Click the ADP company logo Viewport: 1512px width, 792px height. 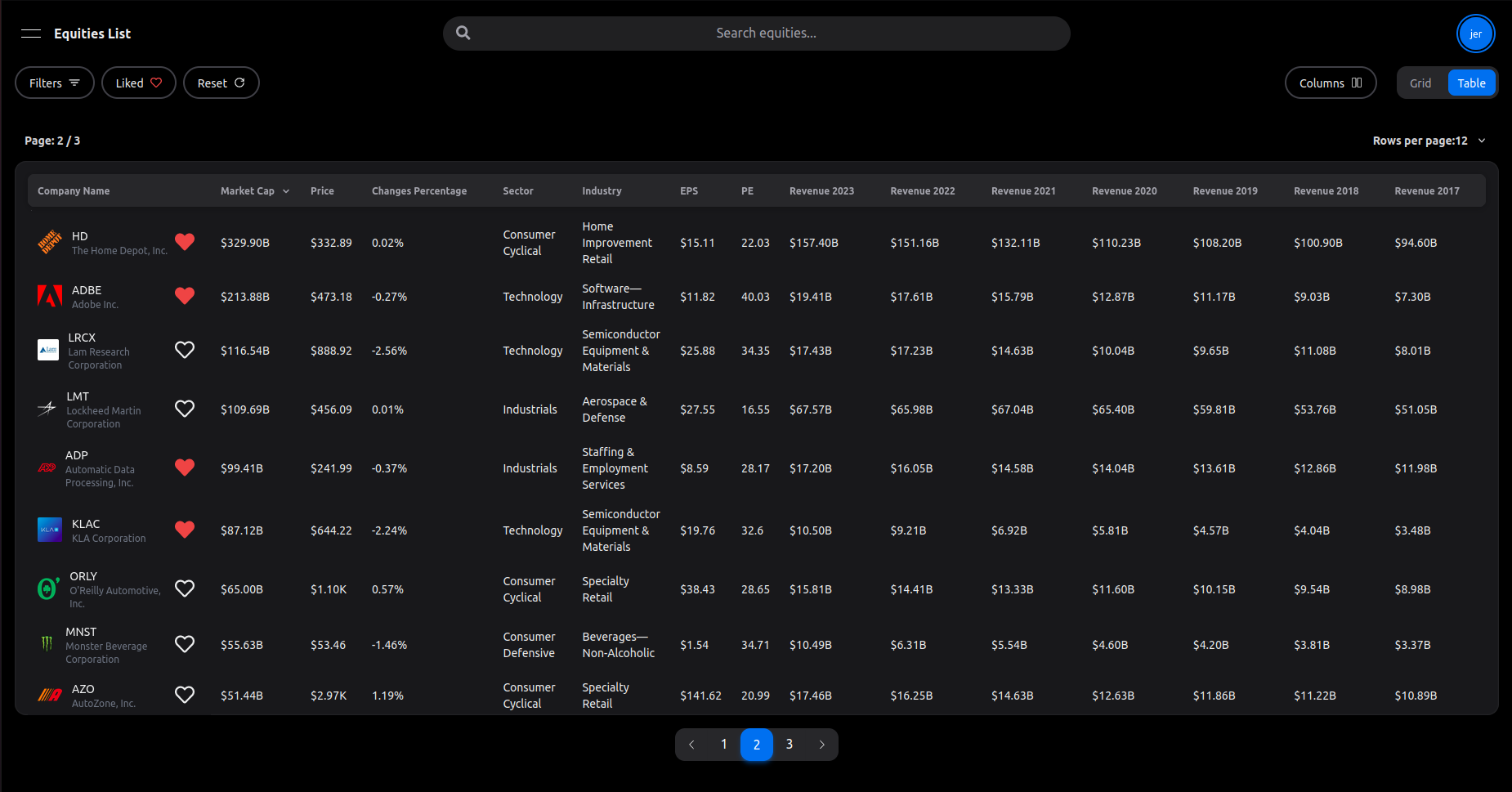(47, 468)
